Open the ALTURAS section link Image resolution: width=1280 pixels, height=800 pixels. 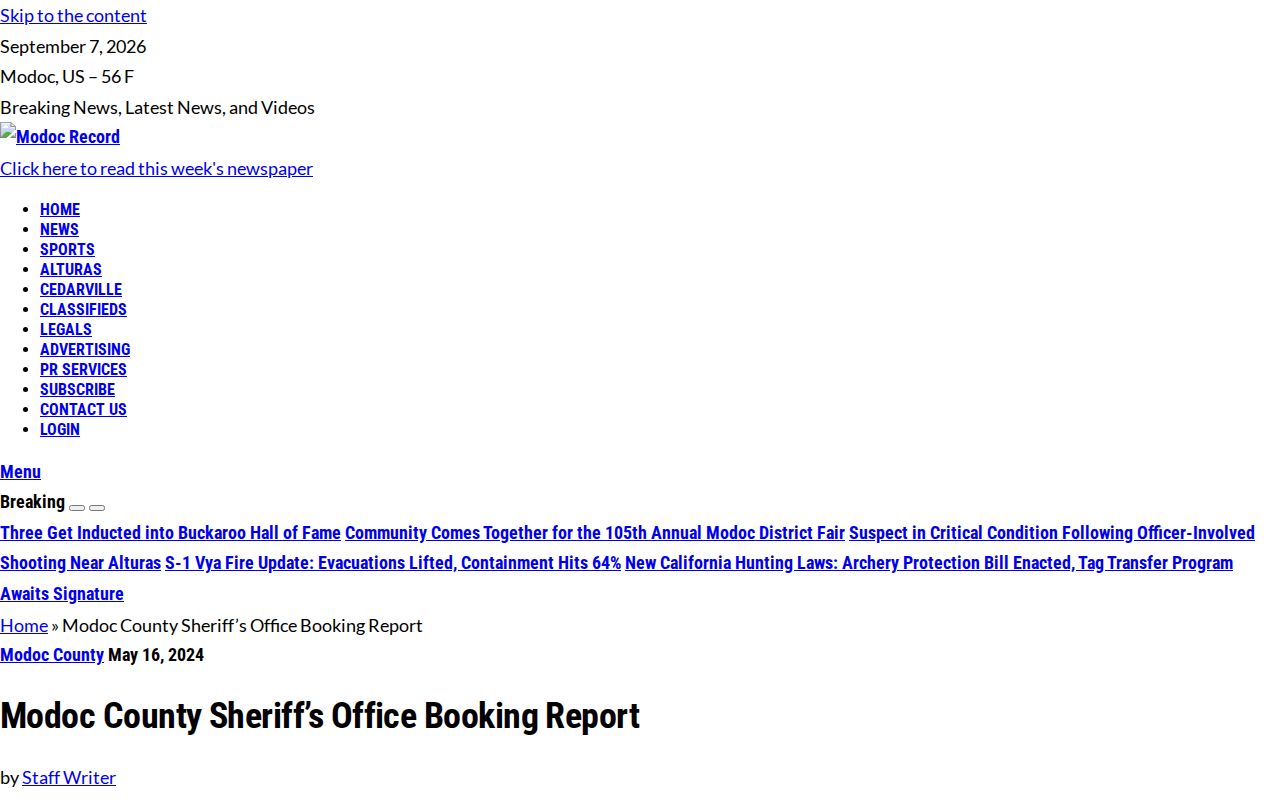point(71,269)
